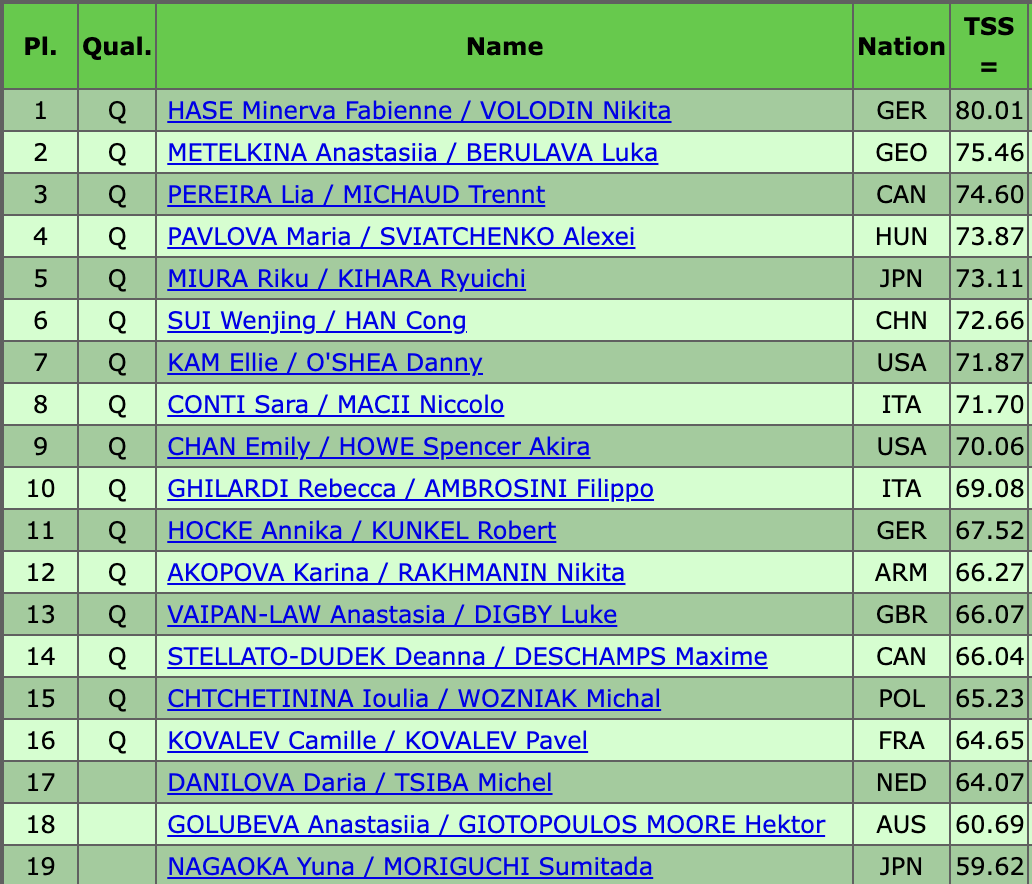Open MIURA Riku / KIHARA Ryuichi page
Screen dimensions: 1032x884
[x=346, y=279]
